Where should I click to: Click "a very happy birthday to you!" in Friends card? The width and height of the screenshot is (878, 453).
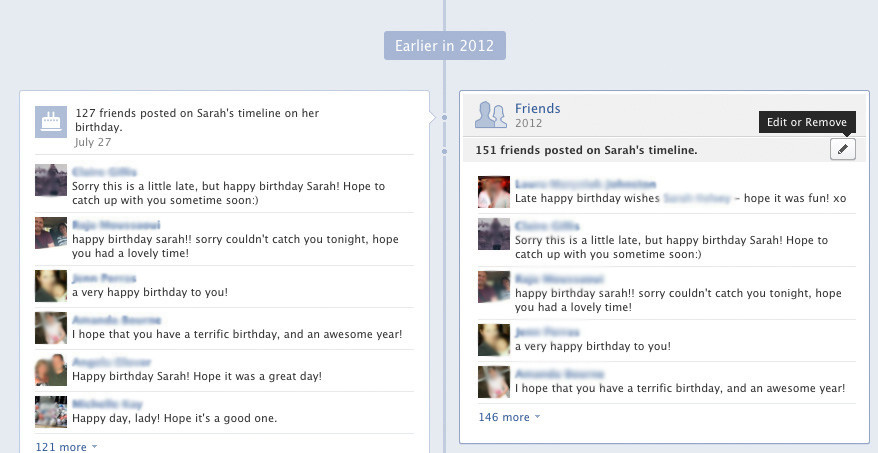(593, 346)
